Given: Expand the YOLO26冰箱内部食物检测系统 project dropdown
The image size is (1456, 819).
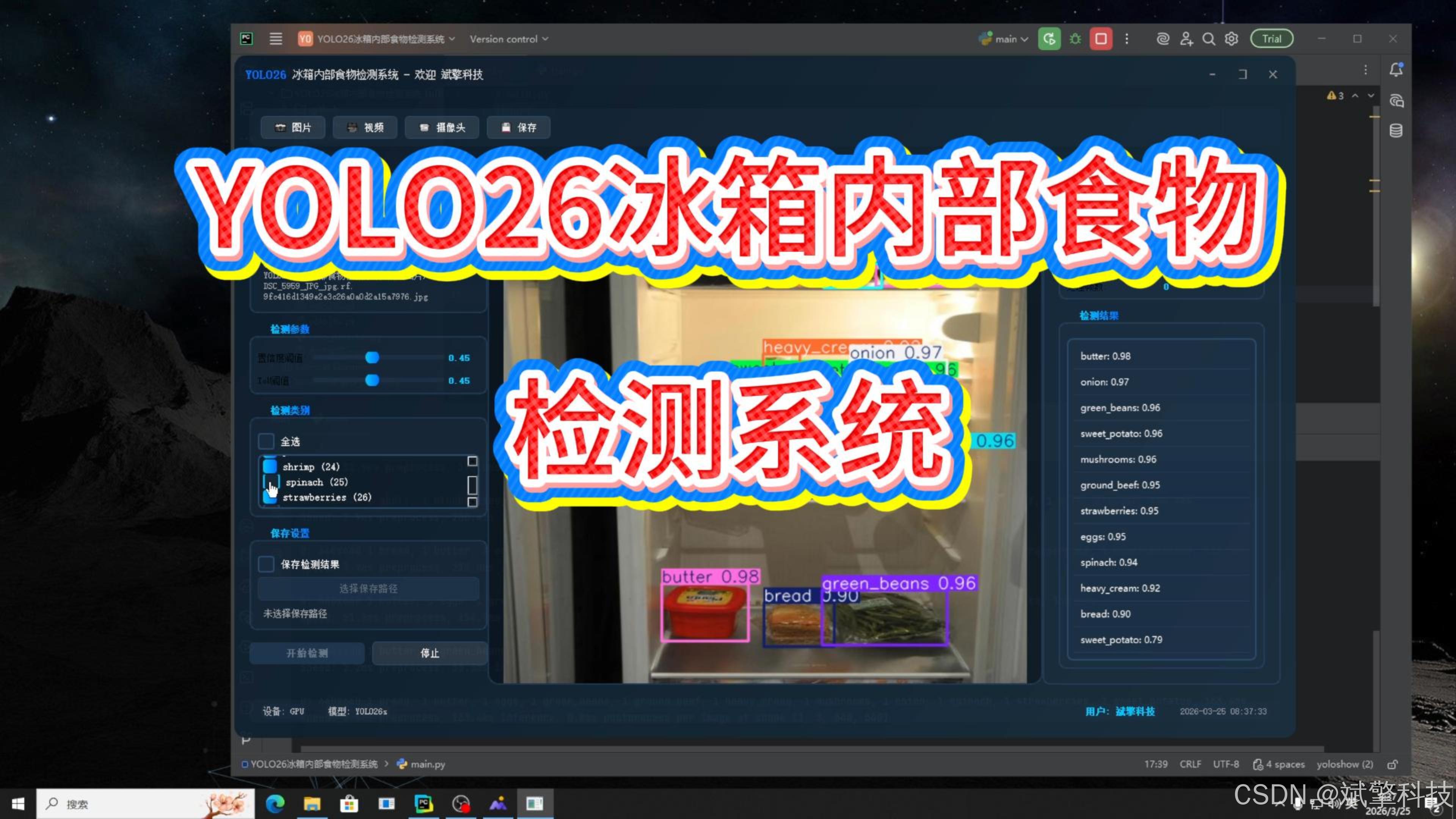Looking at the screenshot, I should (377, 39).
